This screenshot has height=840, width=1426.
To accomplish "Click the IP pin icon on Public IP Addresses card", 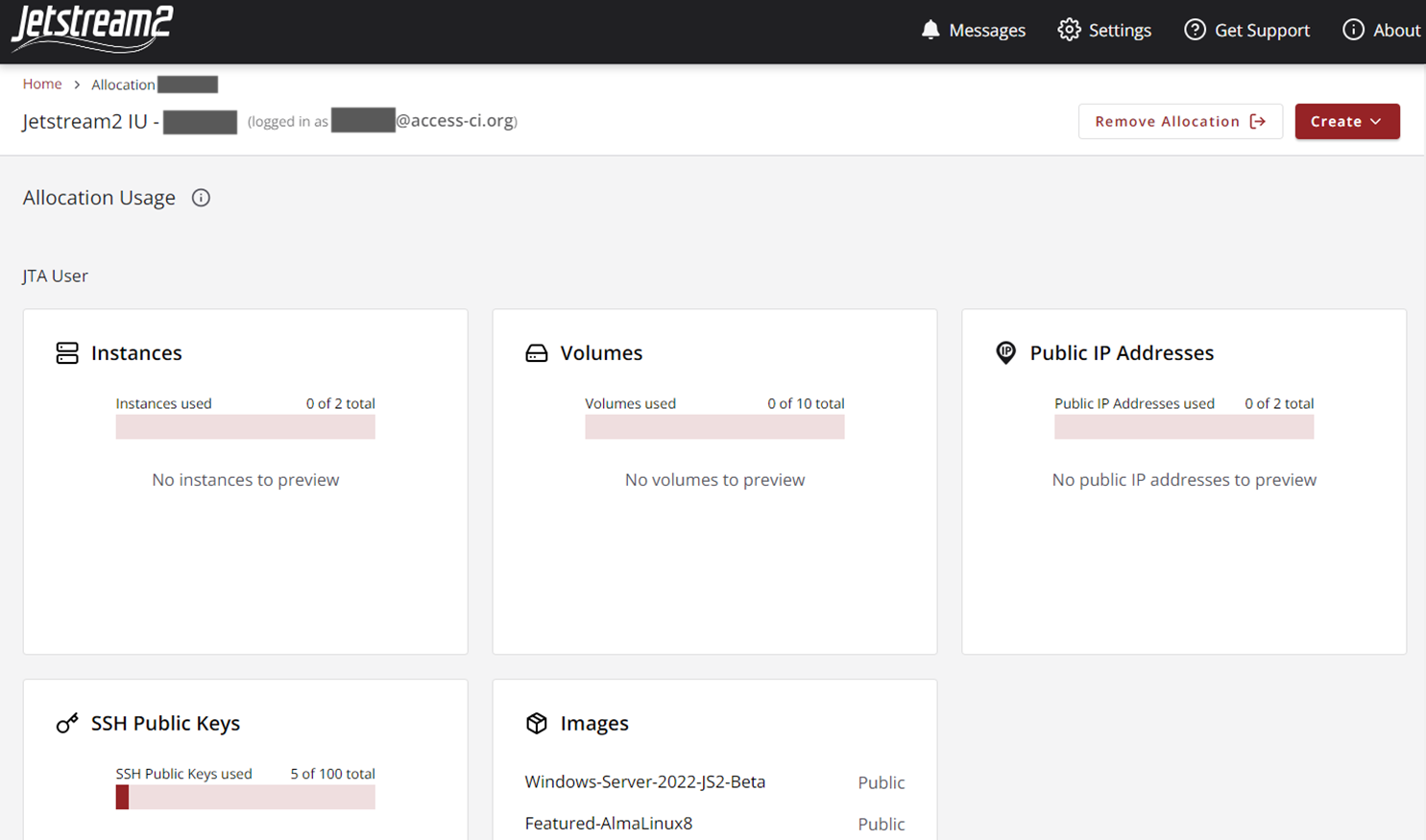I will (x=1004, y=353).
